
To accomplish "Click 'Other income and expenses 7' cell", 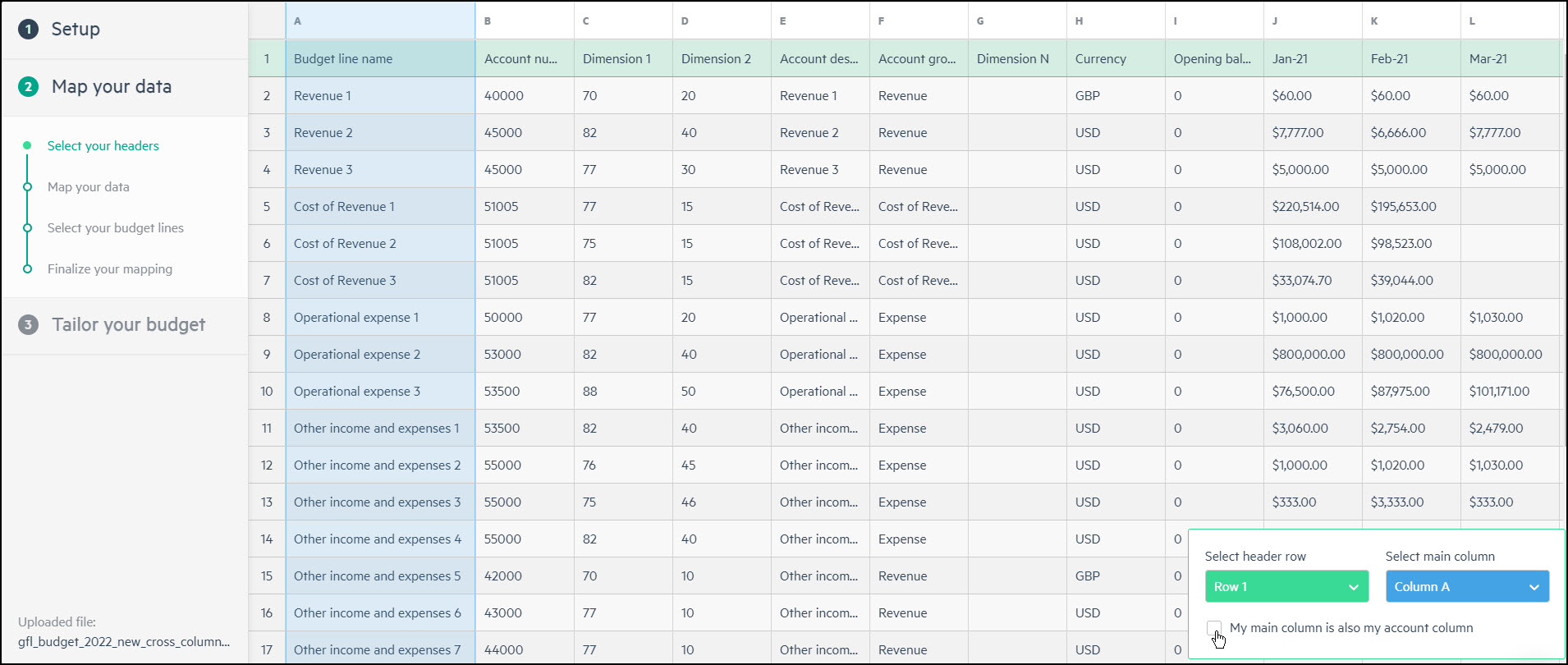I will (380, 649).
